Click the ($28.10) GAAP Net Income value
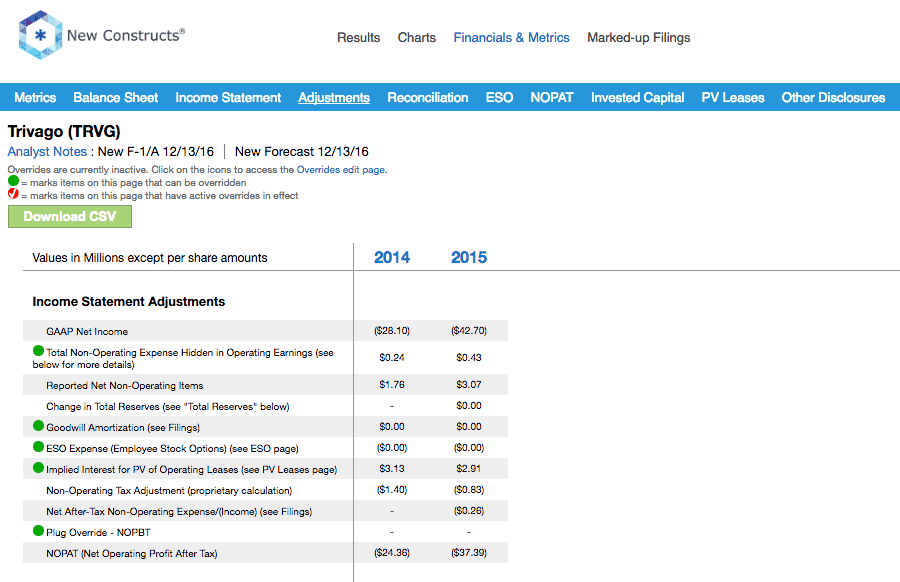 (x=392, y=331)
